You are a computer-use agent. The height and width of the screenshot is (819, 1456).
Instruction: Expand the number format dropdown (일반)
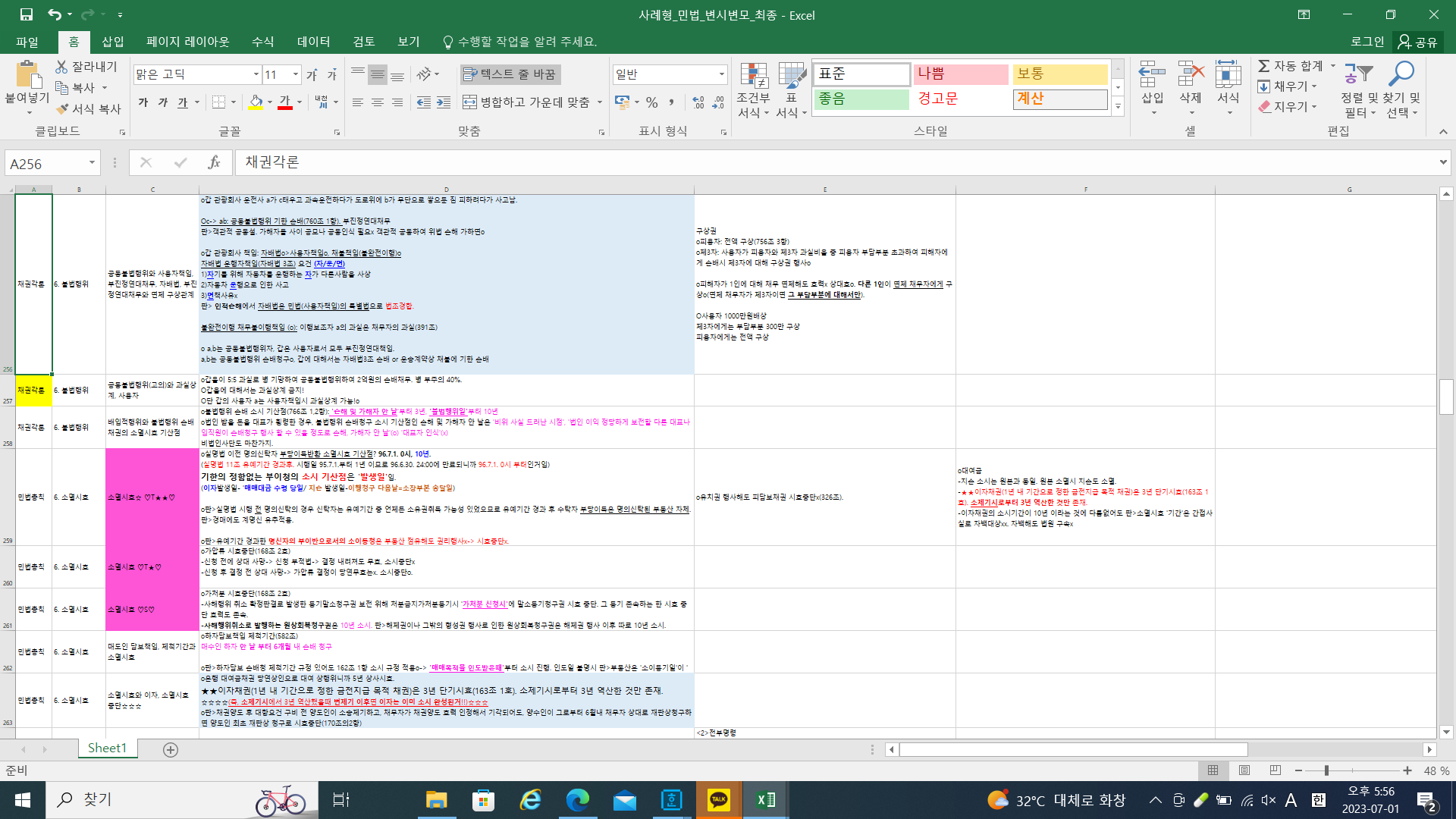[720, 74]
